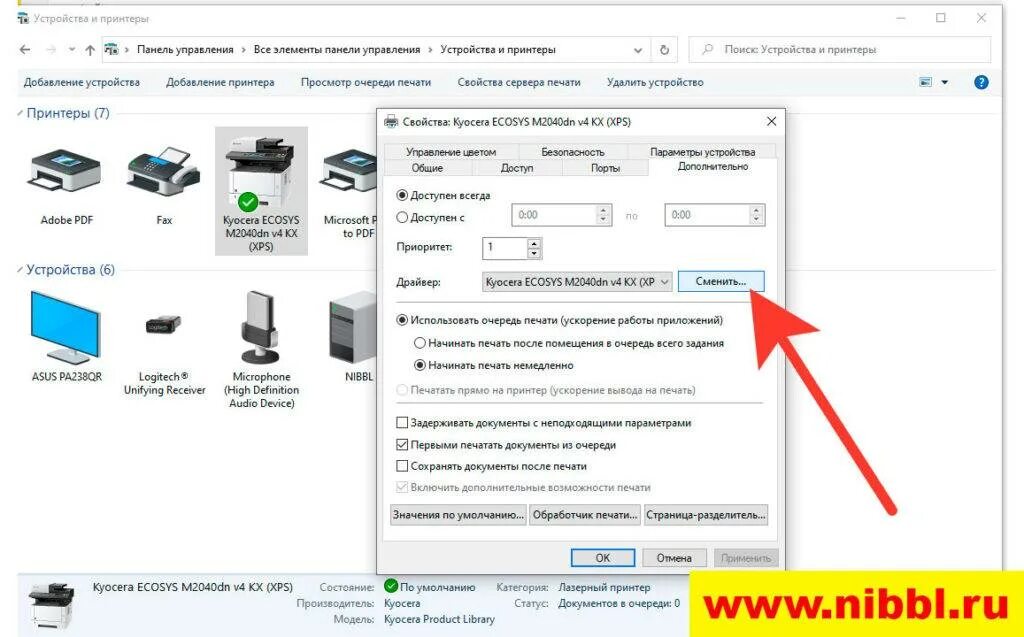Screen dimensions: 1024x637
Task: Click the view layout icon
Action: coord(925,82)
